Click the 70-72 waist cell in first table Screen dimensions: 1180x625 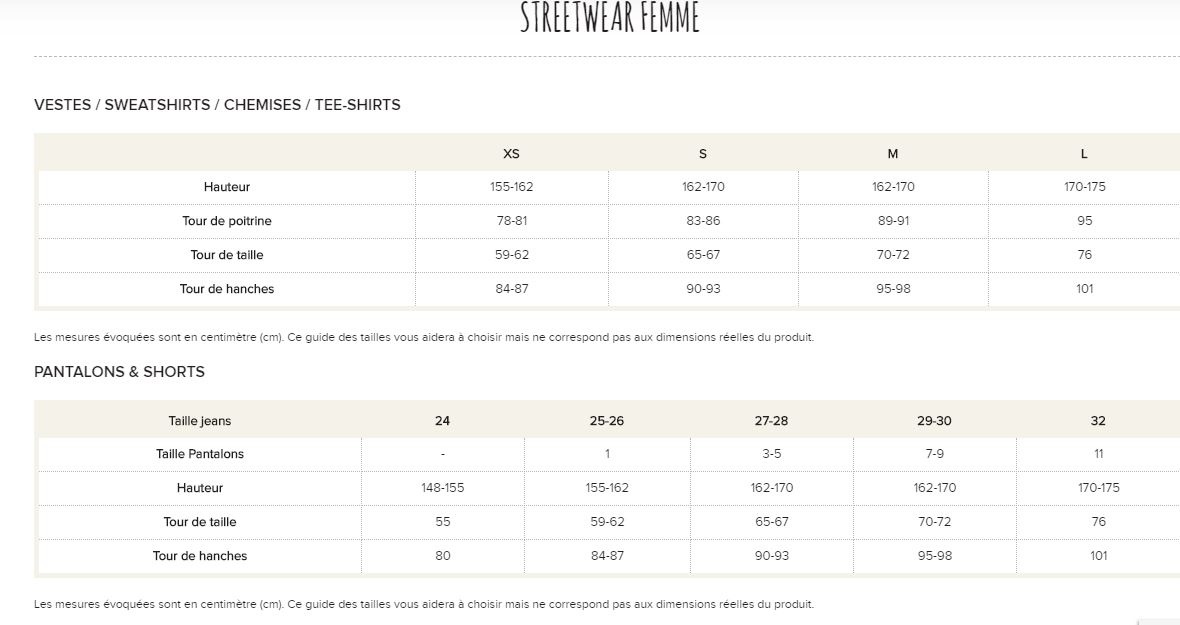(893, 255)
